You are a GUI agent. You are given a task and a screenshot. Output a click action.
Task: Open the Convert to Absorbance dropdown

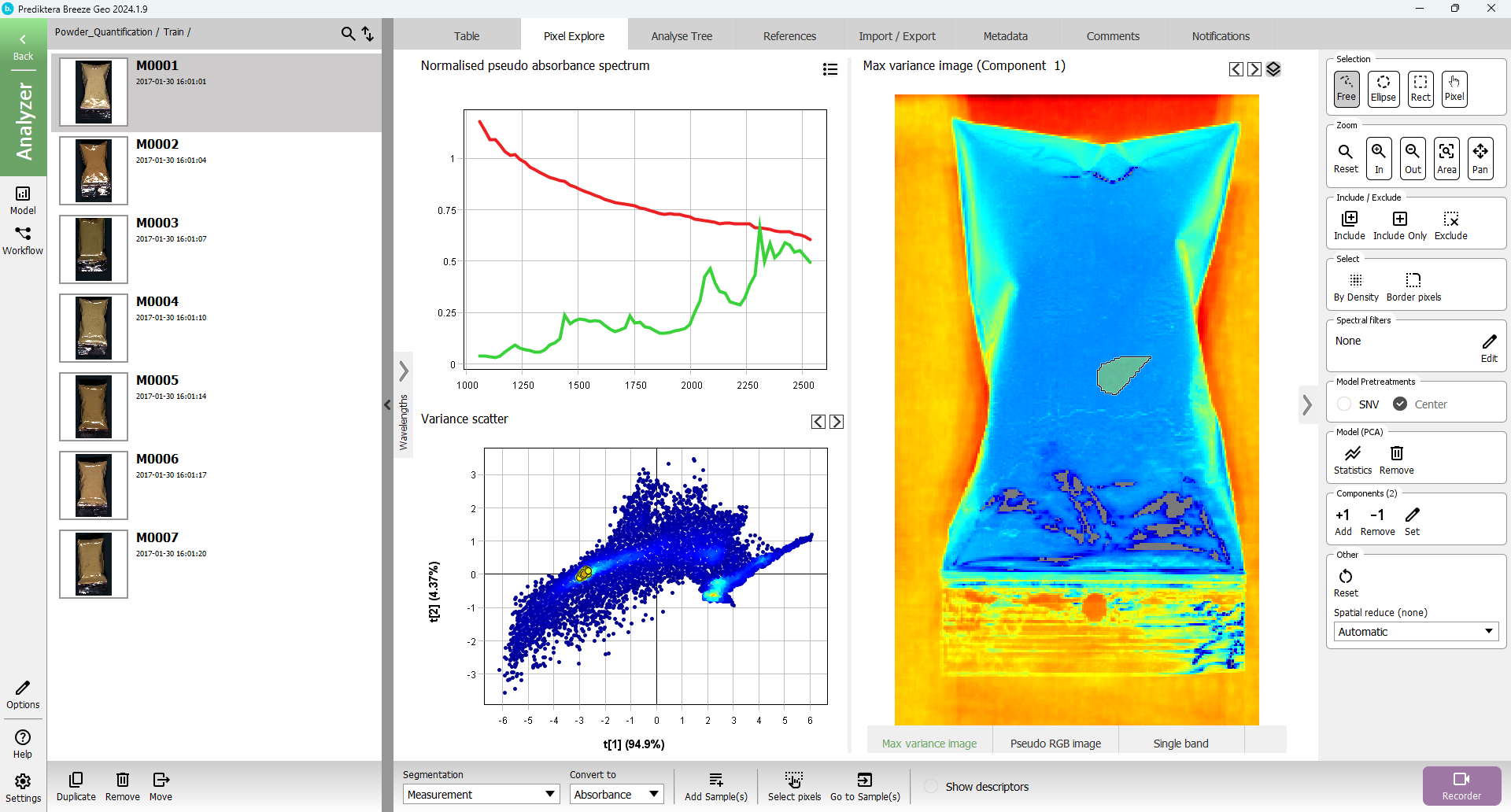tap(616, 795)
